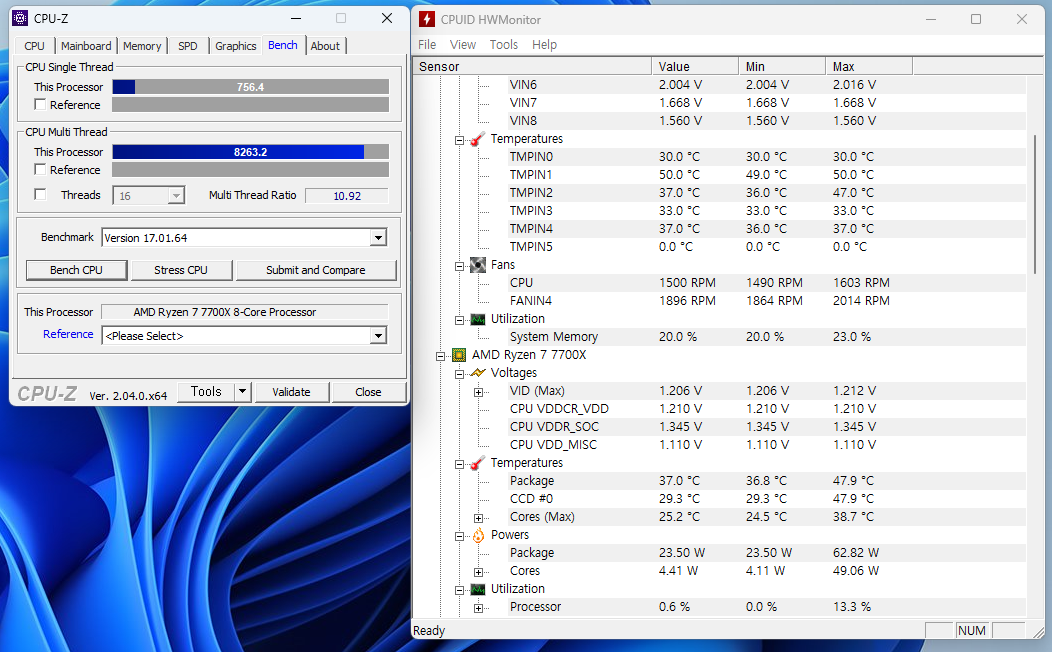Click the Close button in CPU-Z

[368, 392]
